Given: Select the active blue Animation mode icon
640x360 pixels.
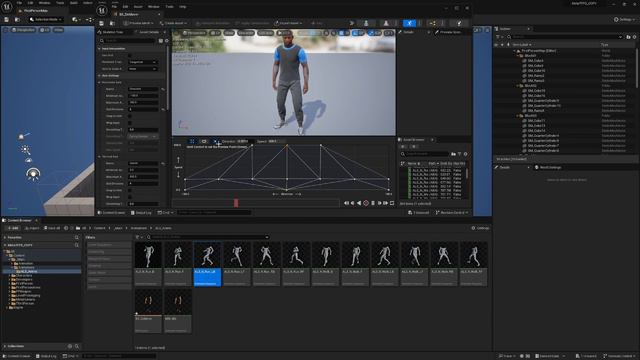Looking at the screenshot, I should coord(409,23).
